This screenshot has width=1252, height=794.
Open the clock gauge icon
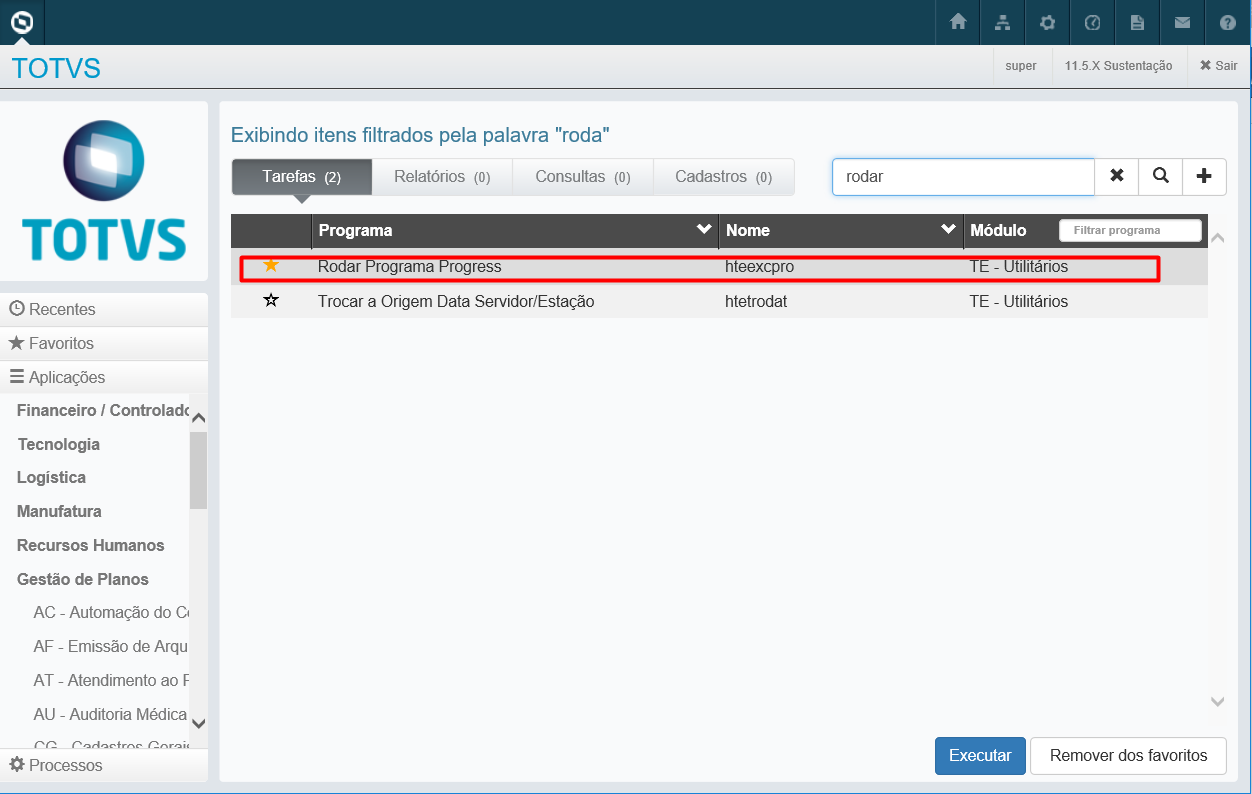[x=1092, y=22]
